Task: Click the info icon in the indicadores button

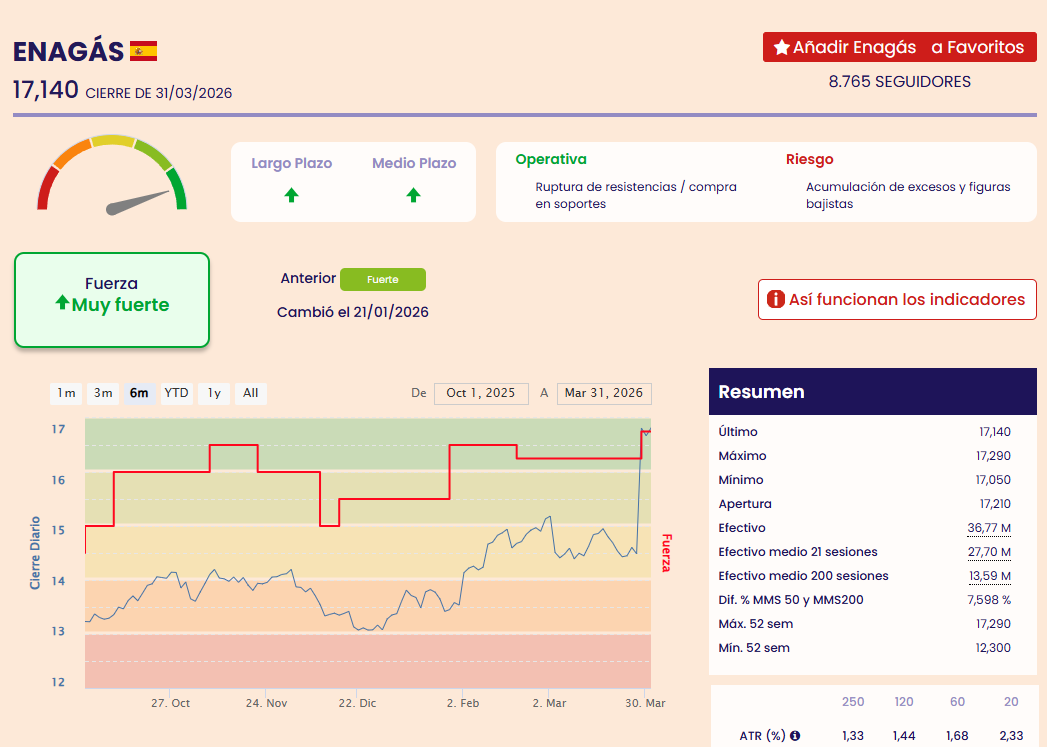Action: 776,299
